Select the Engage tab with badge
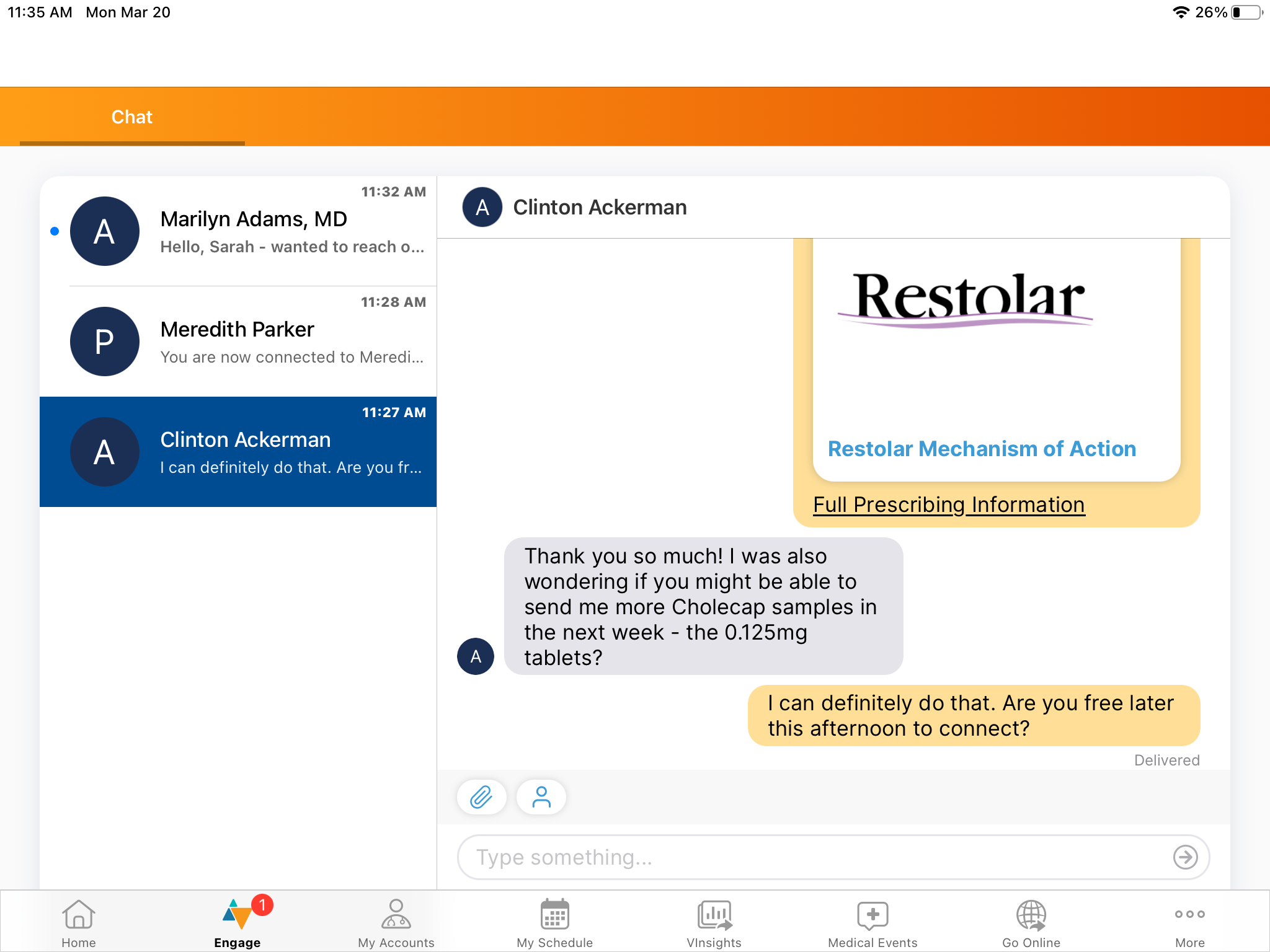This screenshot has width=1270, height=952. click(238, 923)
